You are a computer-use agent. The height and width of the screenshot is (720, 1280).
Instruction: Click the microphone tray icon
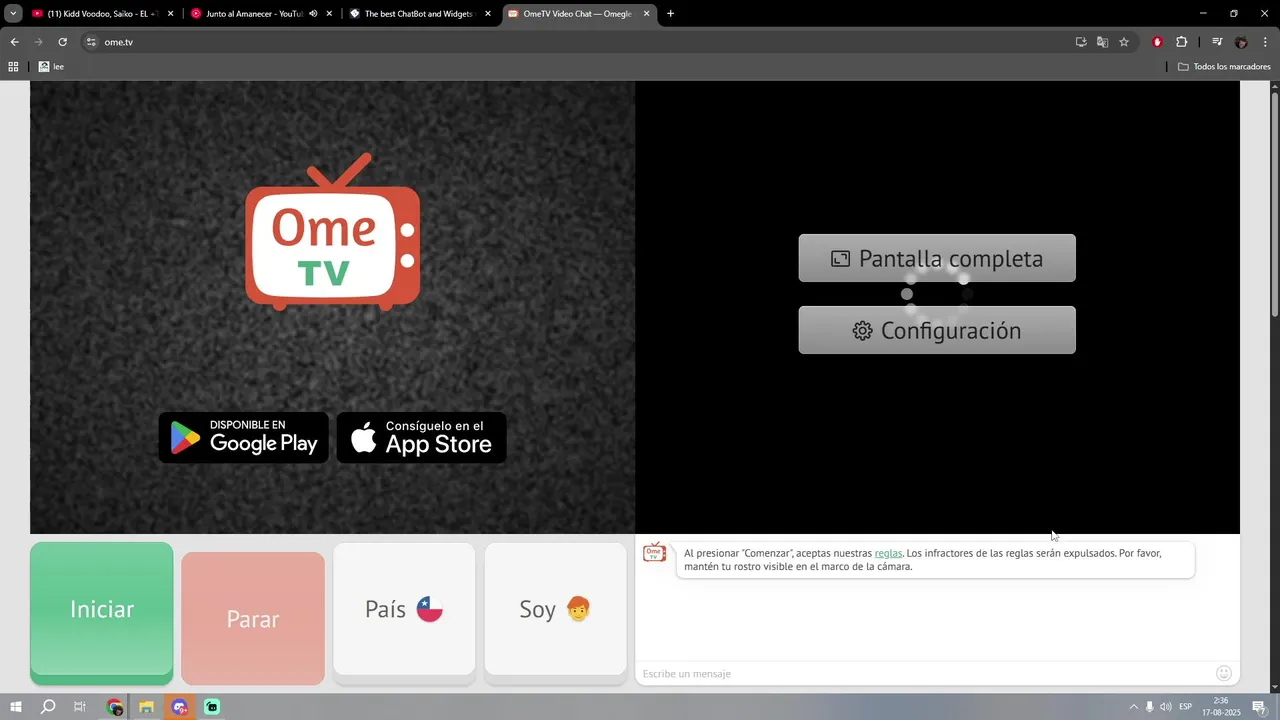click(1149, 707)
